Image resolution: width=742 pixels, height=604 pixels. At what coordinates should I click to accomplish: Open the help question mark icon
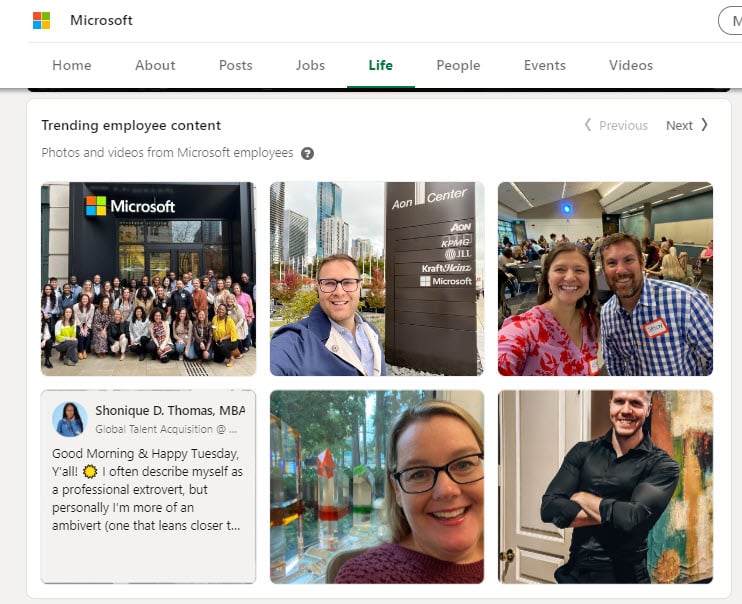pos(307,153)
